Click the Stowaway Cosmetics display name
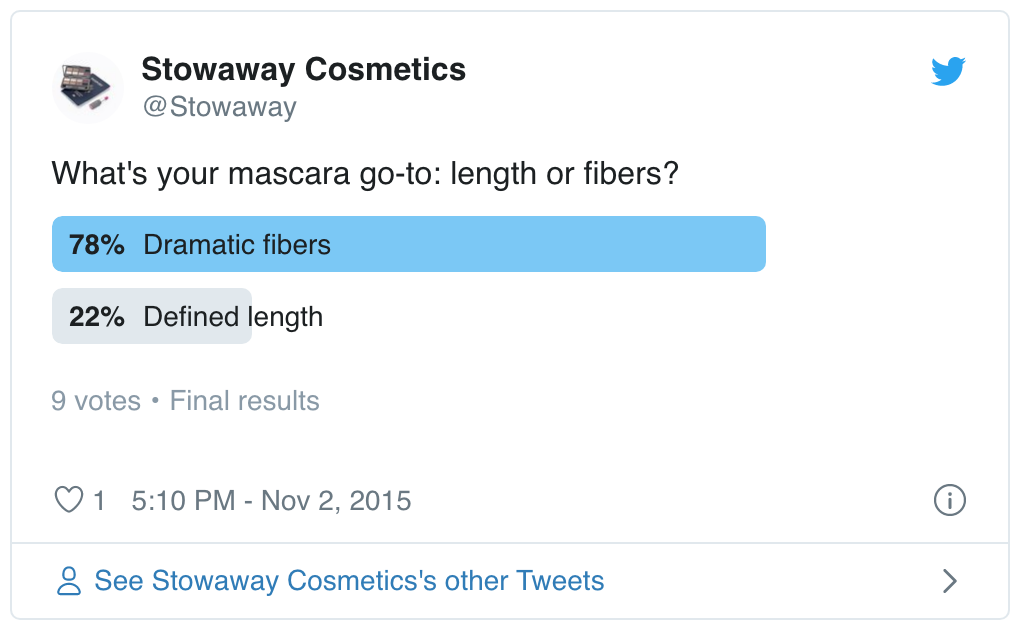Screen dimensions: 1024x632 point(303,70)
